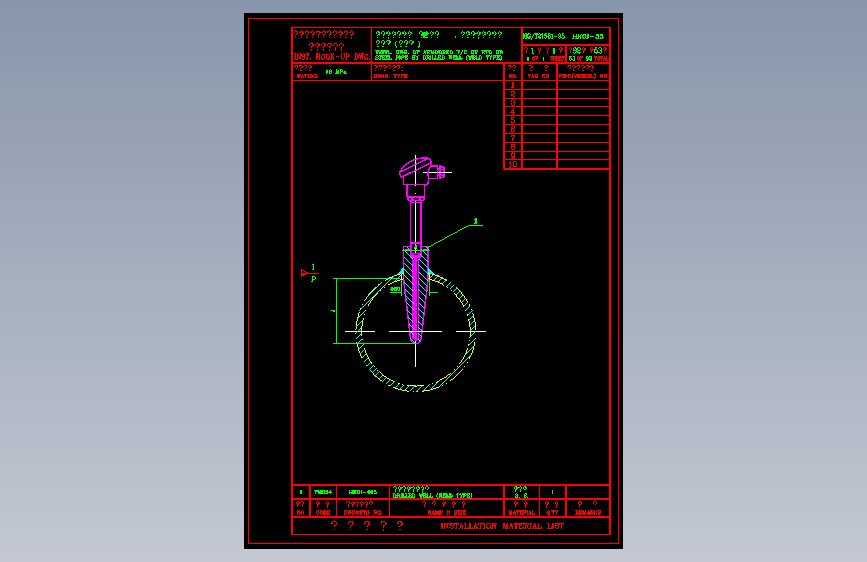Click the hatched drilled thermowell section

[415, 293]
